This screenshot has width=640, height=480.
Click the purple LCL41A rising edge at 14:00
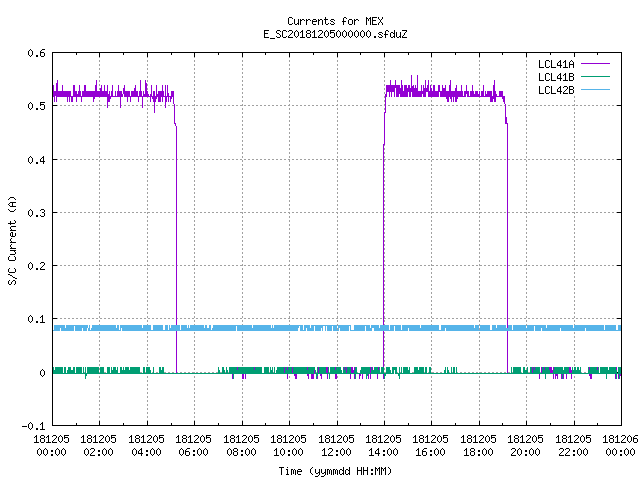click(x=384, y=245)
